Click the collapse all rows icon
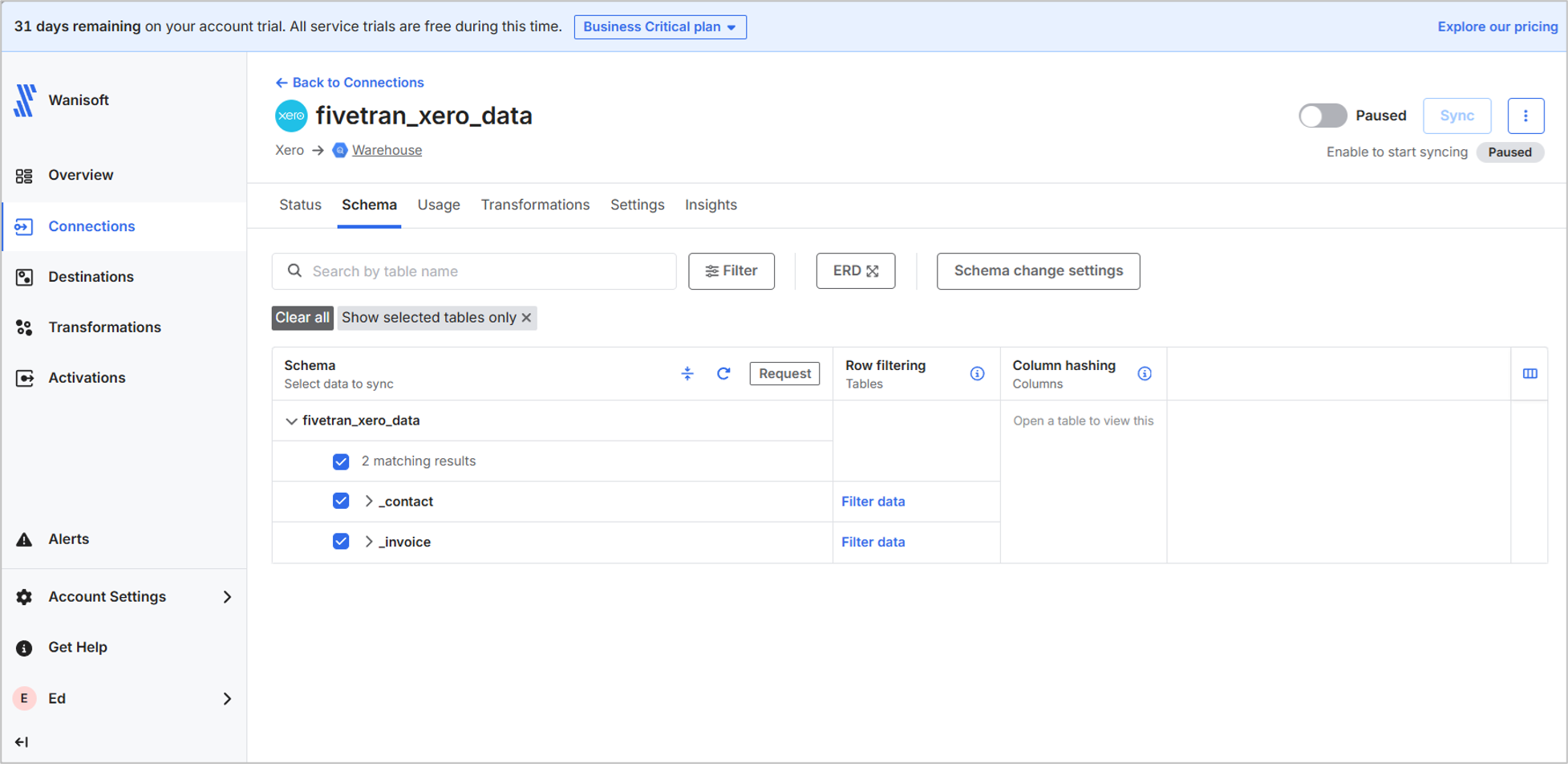This screenshot has width=1568, height=764. point(687,374)
